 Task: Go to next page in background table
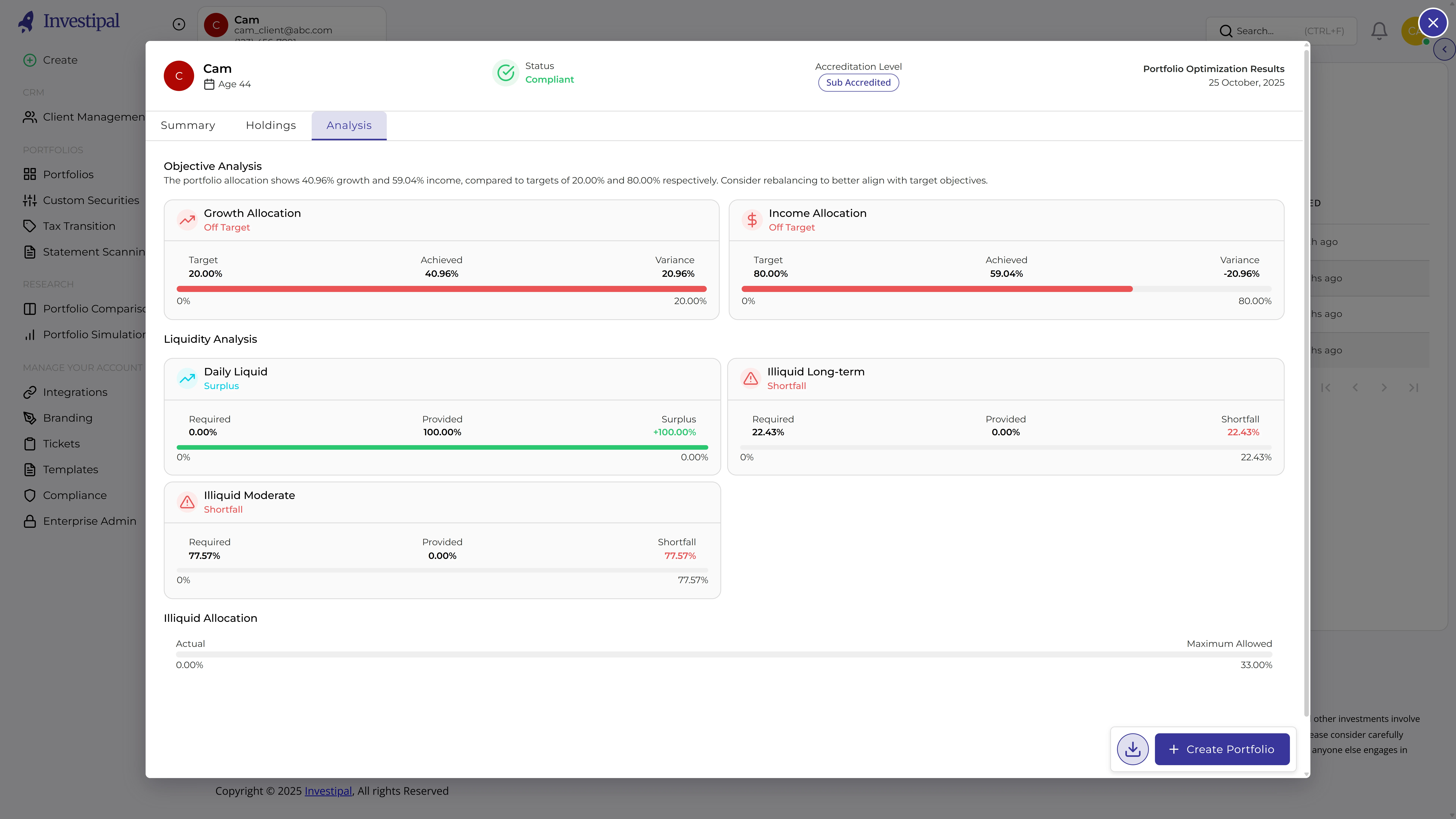1384,388
